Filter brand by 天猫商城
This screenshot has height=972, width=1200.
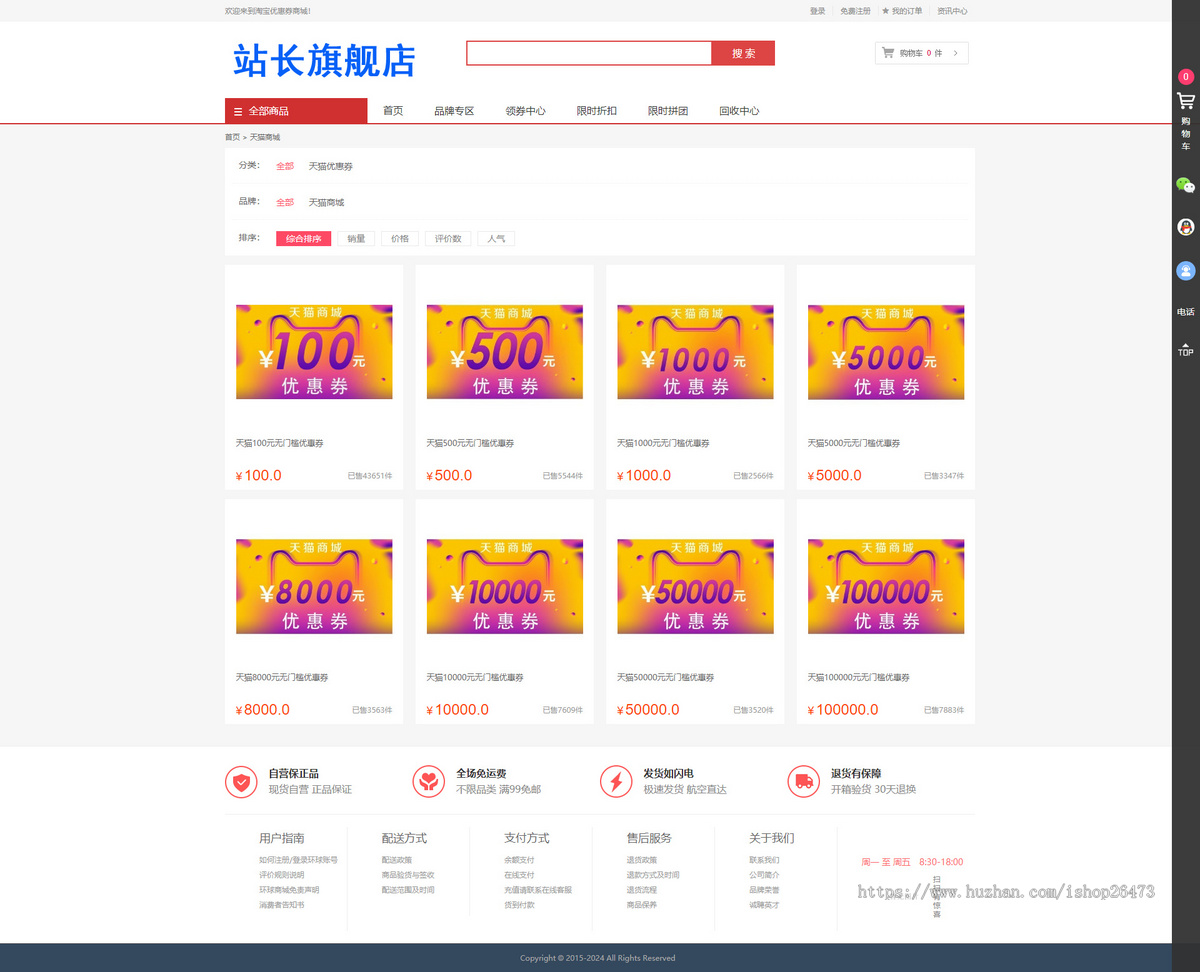(326, 202)
